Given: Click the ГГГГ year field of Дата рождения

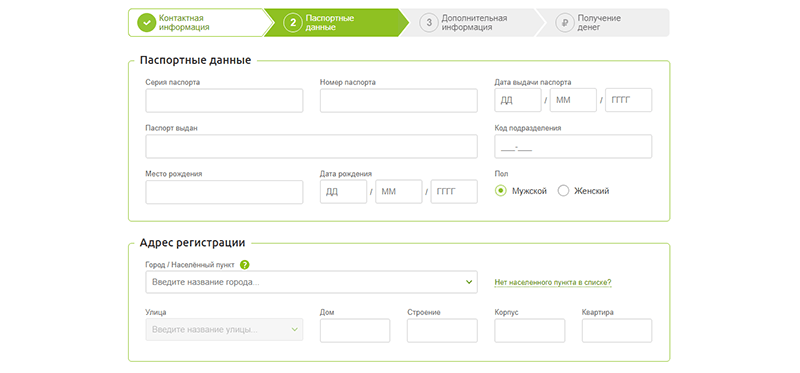Looking at the screenshot, I should pos(454,192).
